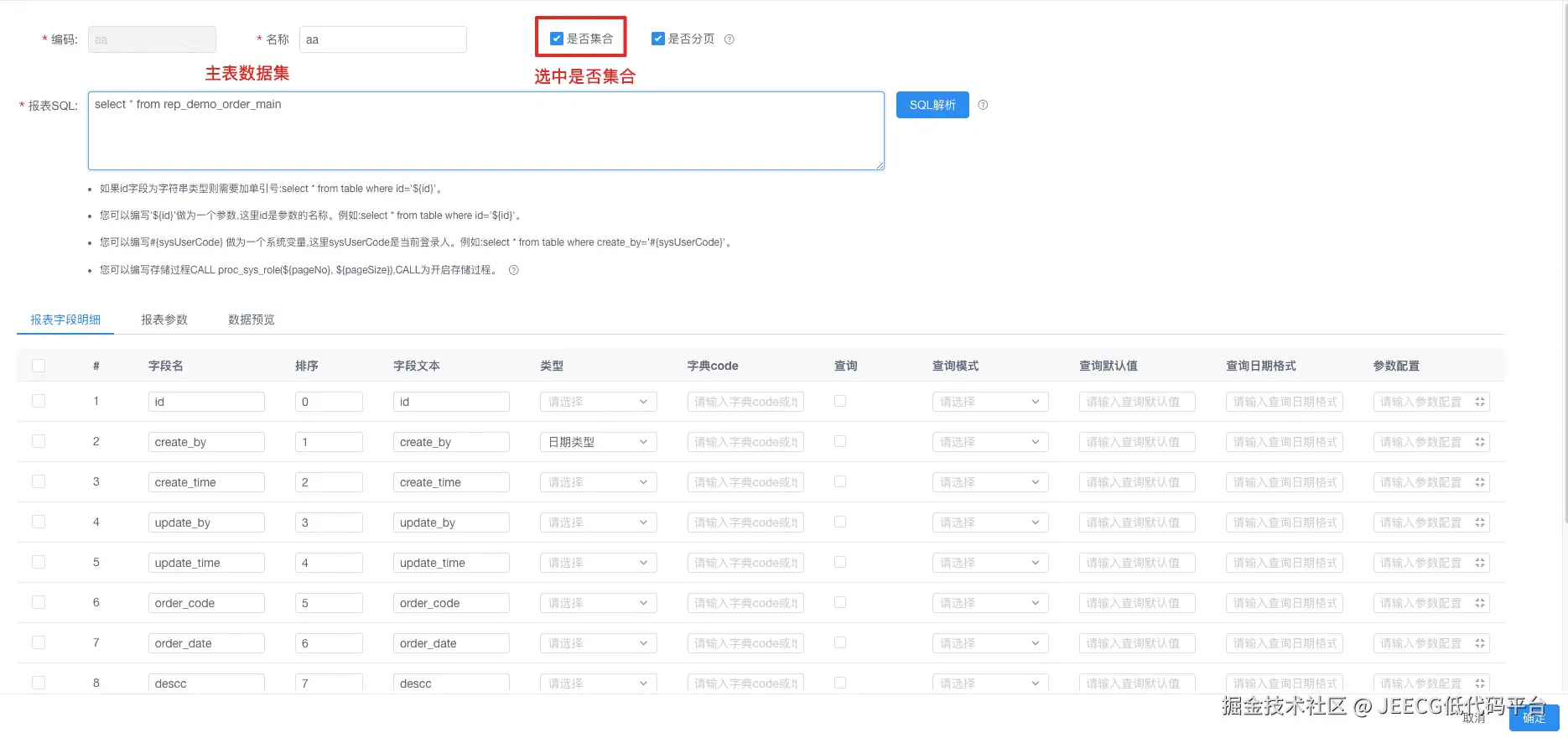Image resolution: width=1568 pixels, height=738 pixels.
Task: Open 查询模式 dropdown for update_by row
Action: point(990,522)
